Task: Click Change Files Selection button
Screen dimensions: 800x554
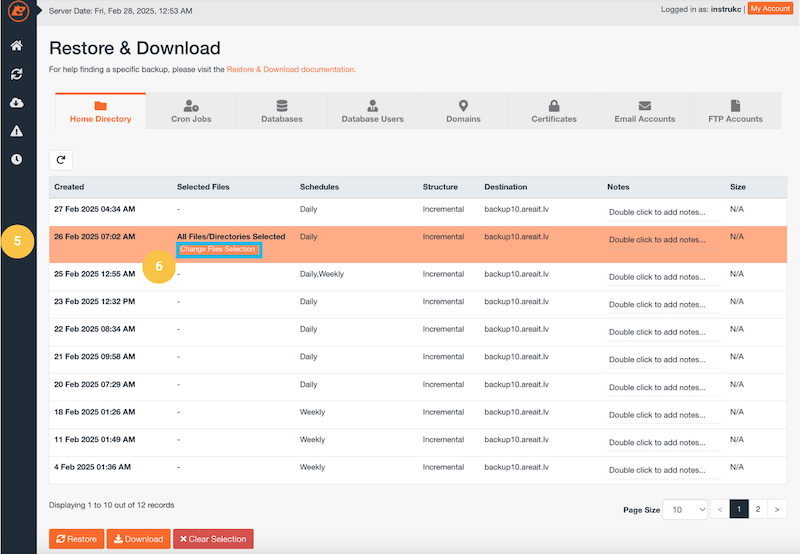Action: point(218,249)
